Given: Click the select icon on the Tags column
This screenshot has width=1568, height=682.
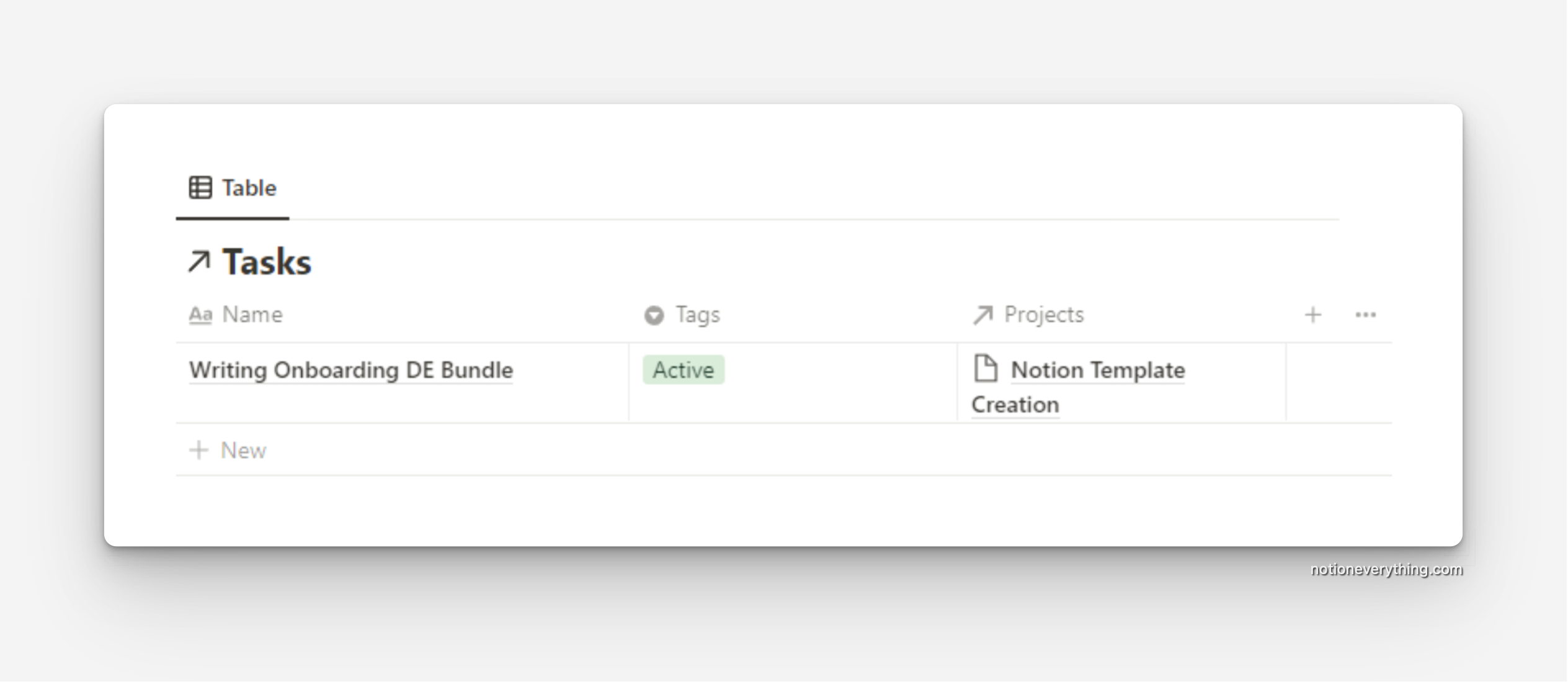Looking at the screenshot, I should click(653, 315).
